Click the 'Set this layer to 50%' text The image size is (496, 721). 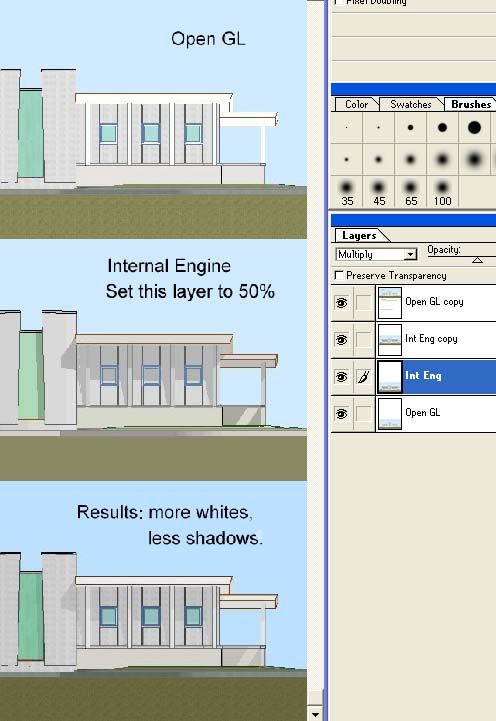190,292
